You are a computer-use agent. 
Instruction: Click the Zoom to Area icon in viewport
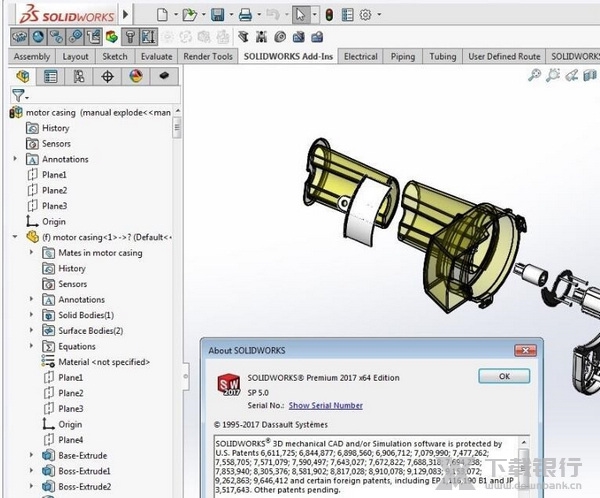pos(553,75)
